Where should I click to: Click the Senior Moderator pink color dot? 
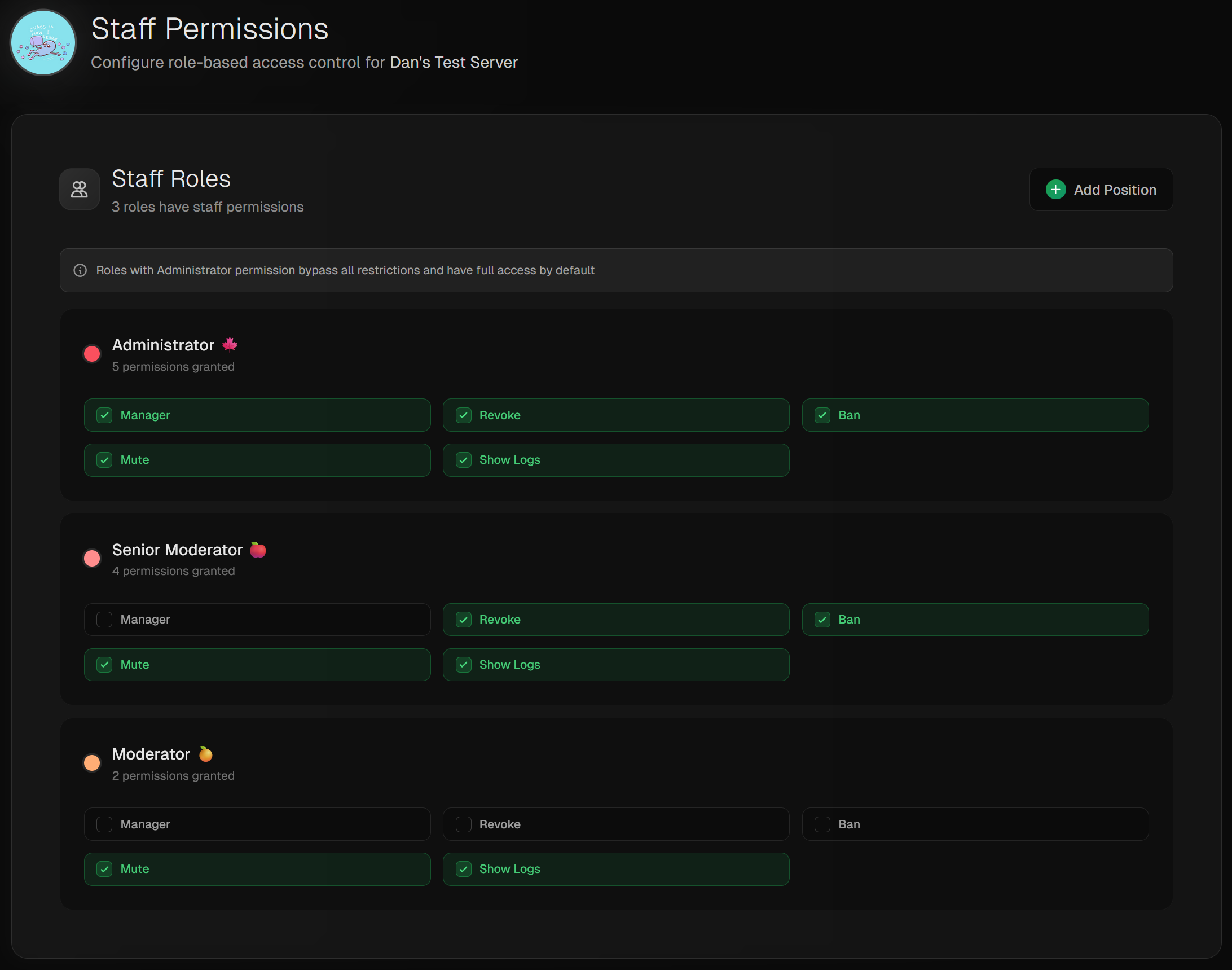point(92,559)
